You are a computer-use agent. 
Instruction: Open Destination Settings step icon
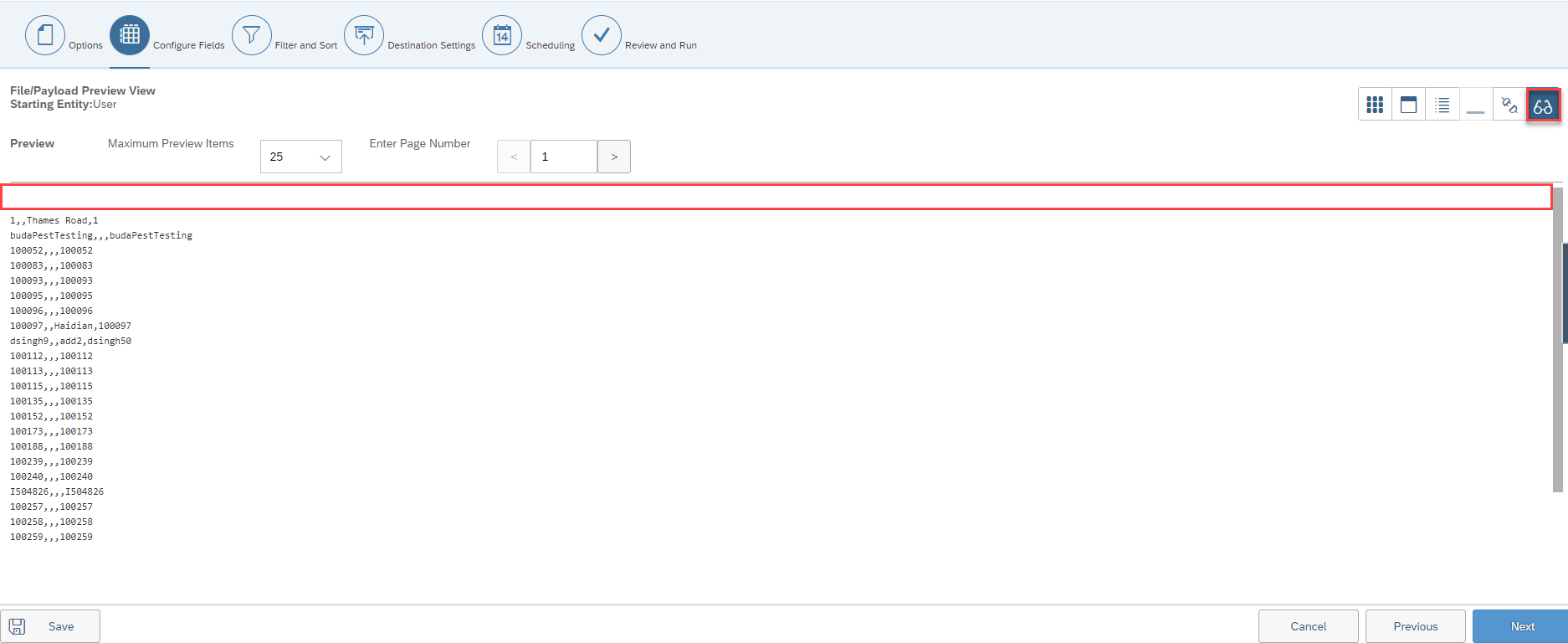[364, 35]
